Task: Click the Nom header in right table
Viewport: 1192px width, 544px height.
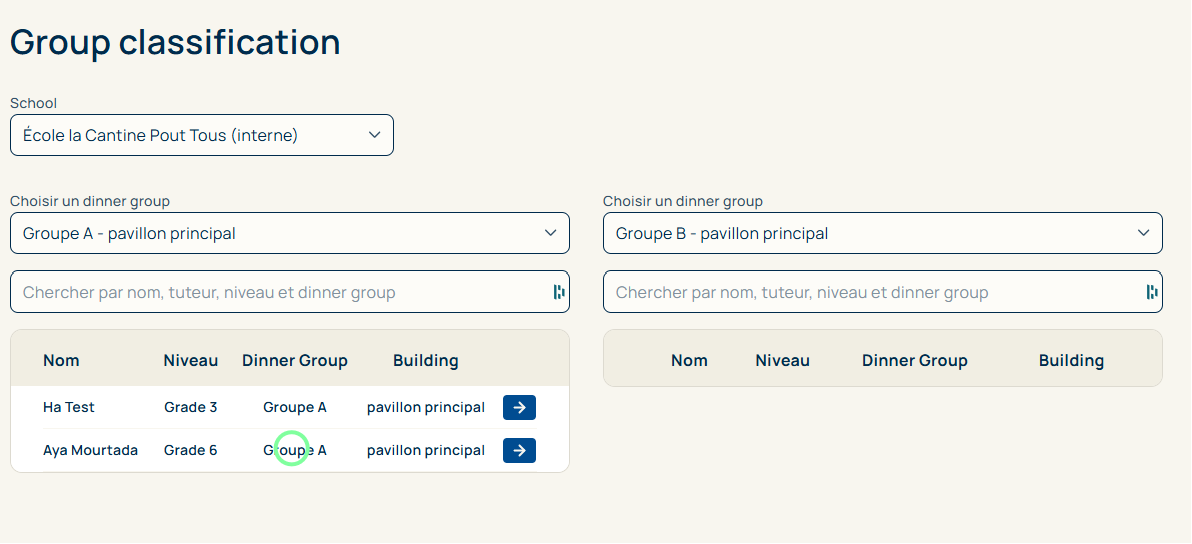Action: point(689,360)
